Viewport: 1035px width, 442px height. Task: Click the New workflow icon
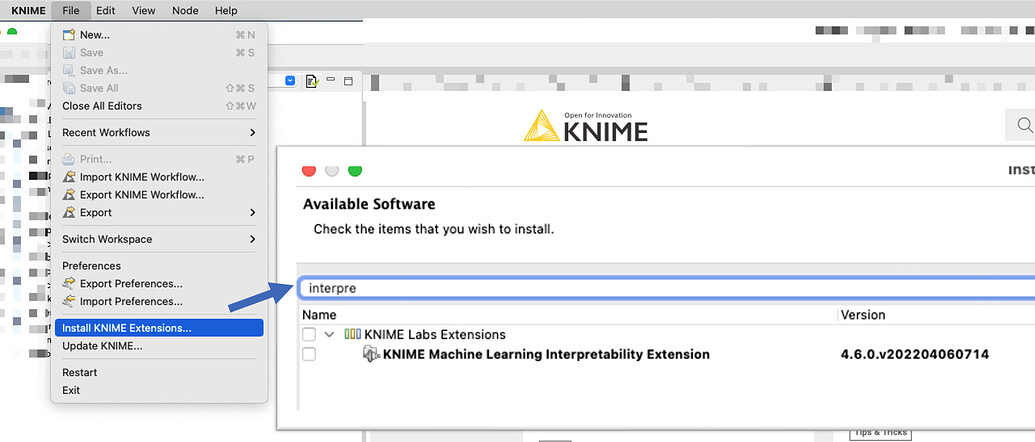(69, 34)
